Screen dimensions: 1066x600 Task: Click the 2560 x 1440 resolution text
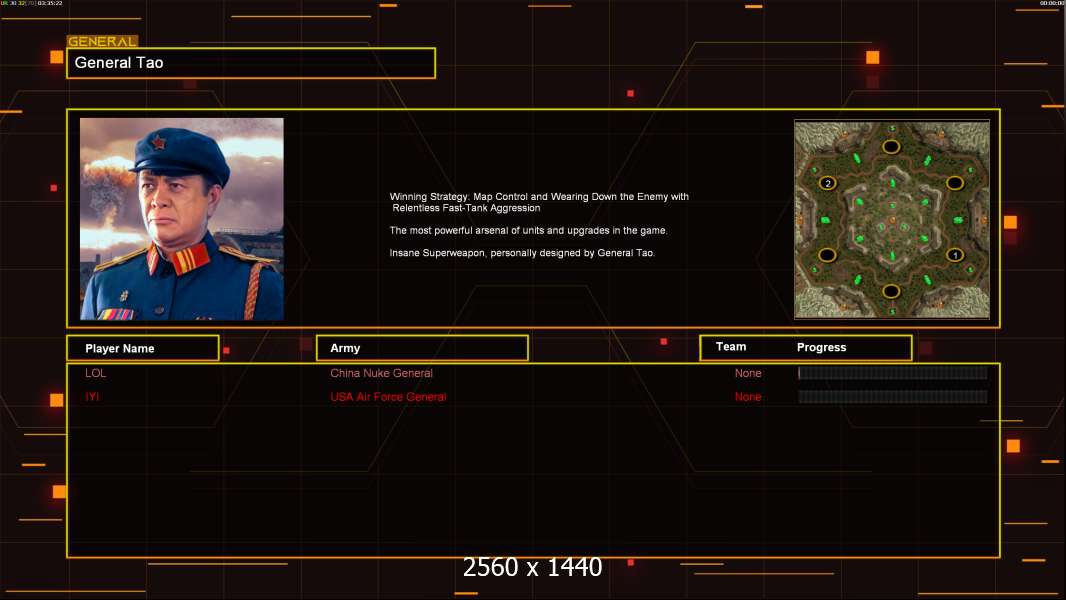pyautogui.click(x=532, y=567)
